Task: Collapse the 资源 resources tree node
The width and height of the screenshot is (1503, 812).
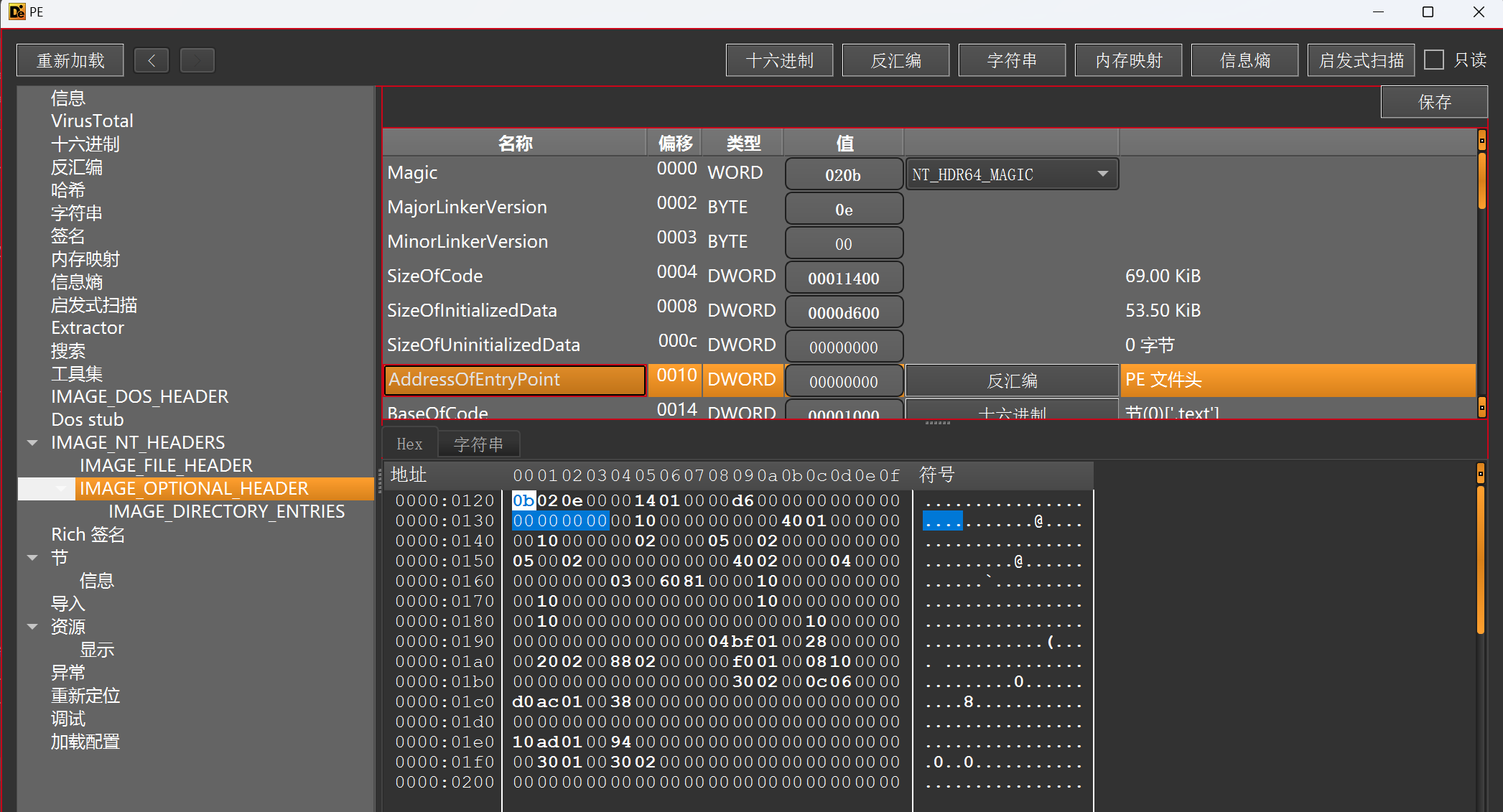Action: [x=32, y=627]
